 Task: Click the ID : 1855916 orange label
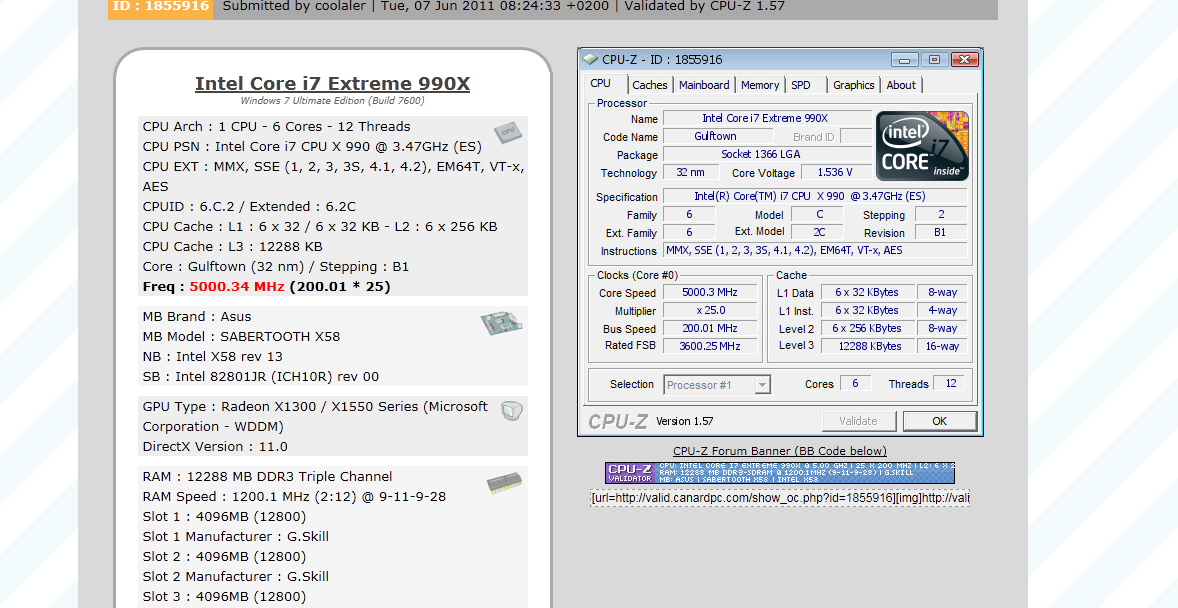click(x=161, y=7)
